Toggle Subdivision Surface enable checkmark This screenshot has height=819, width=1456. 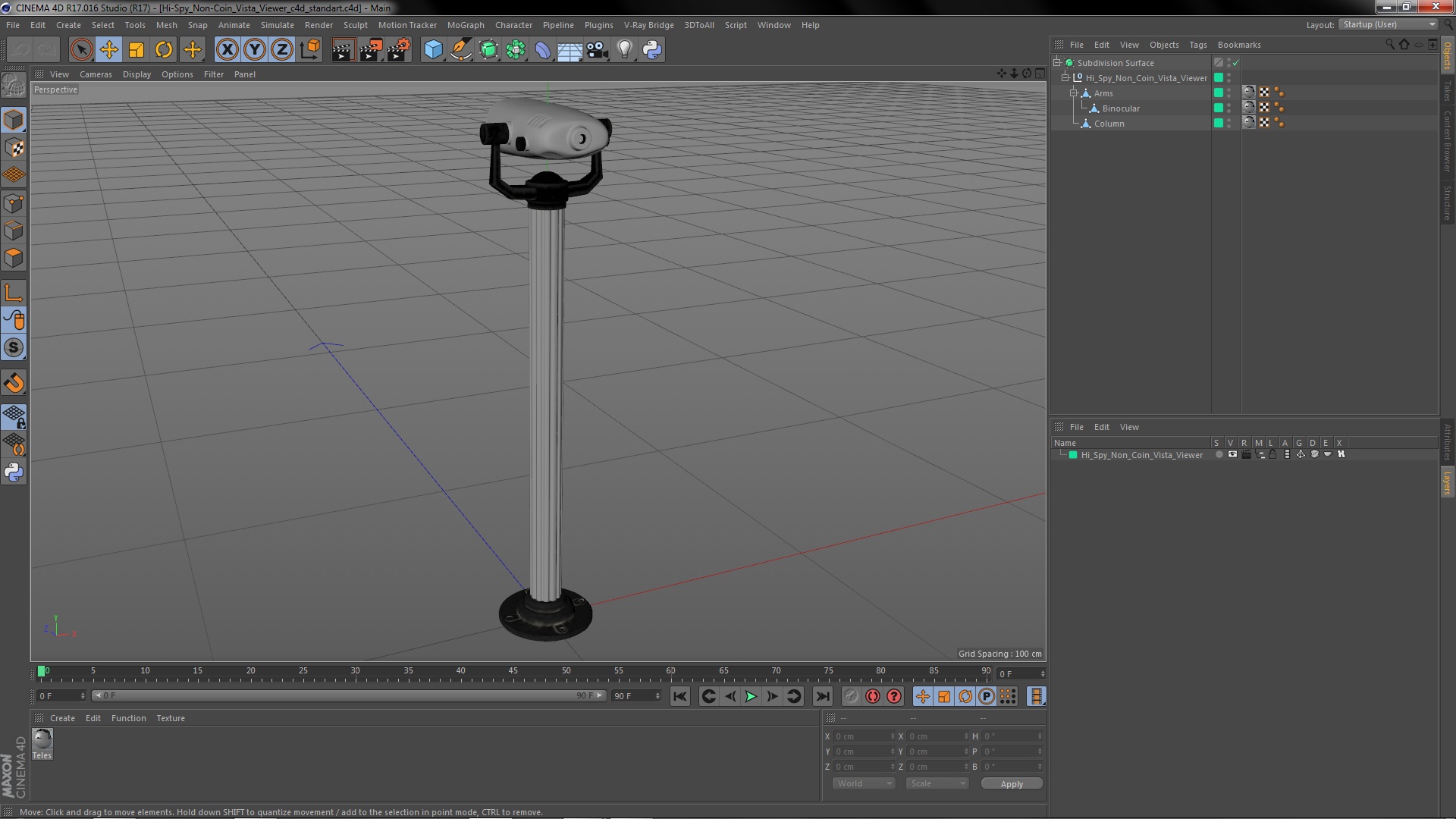[x=1236, y=63]
